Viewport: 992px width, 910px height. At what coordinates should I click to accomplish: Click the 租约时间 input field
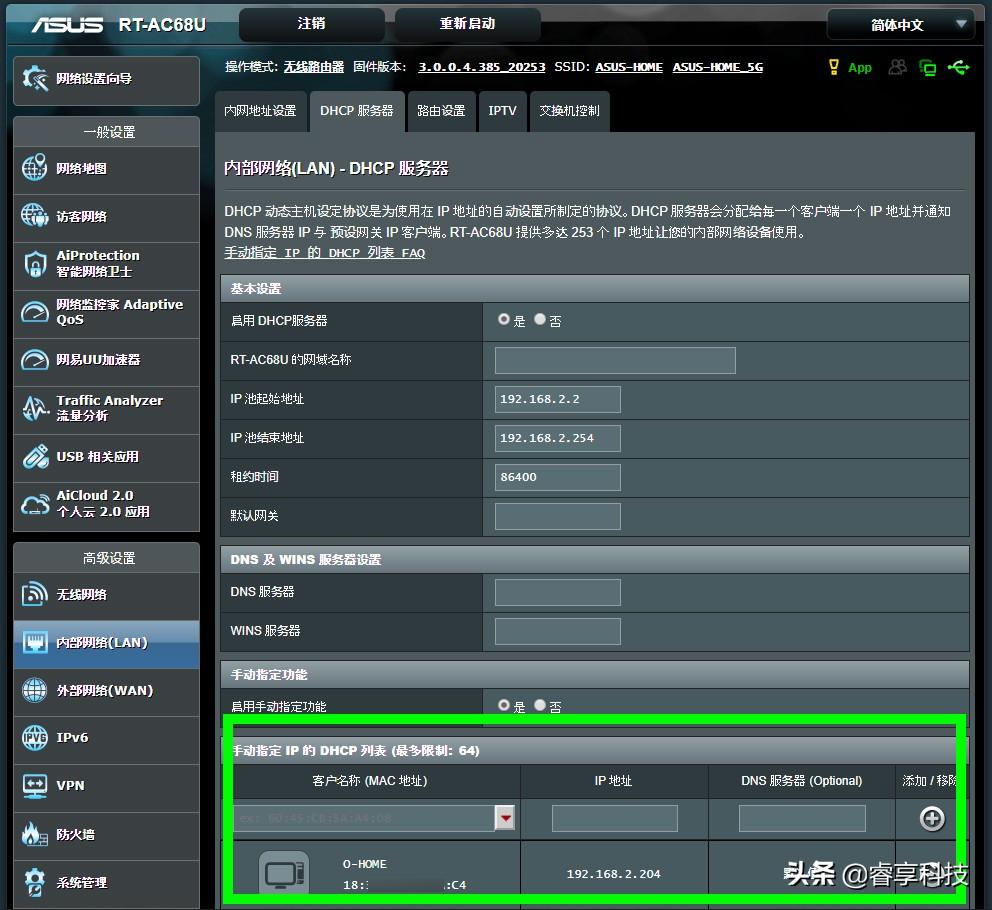(x=557, y=477)
